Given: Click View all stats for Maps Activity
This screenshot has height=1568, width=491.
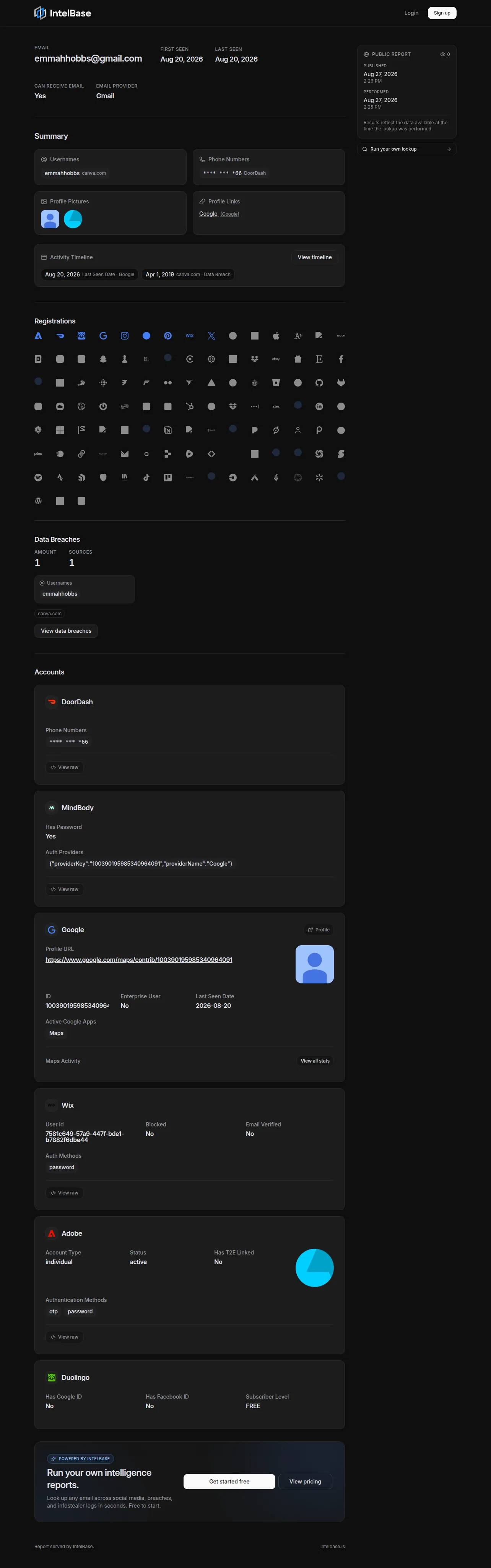Looking at the screenshot, I should [x=315, y=1061].
